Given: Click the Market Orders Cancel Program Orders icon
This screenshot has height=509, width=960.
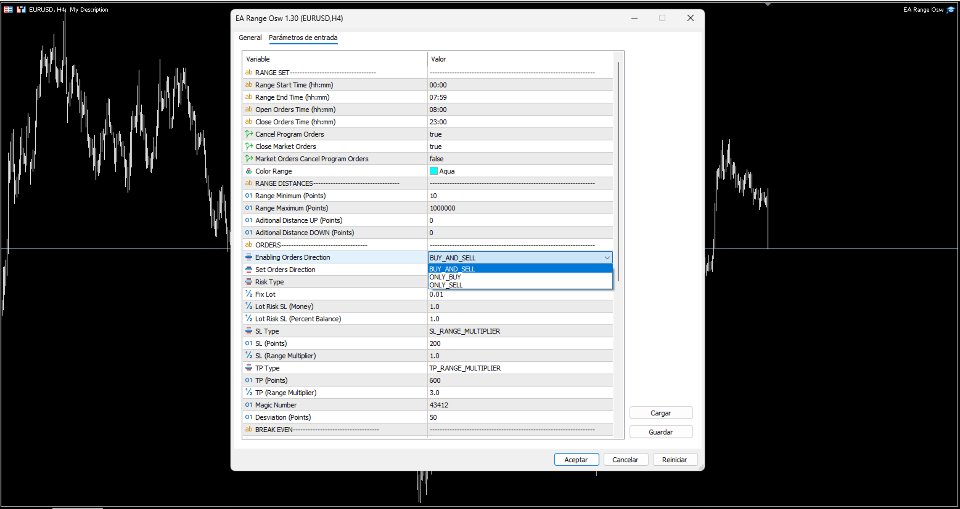Looking at the screenshot, I should click(x=249, y=159).
